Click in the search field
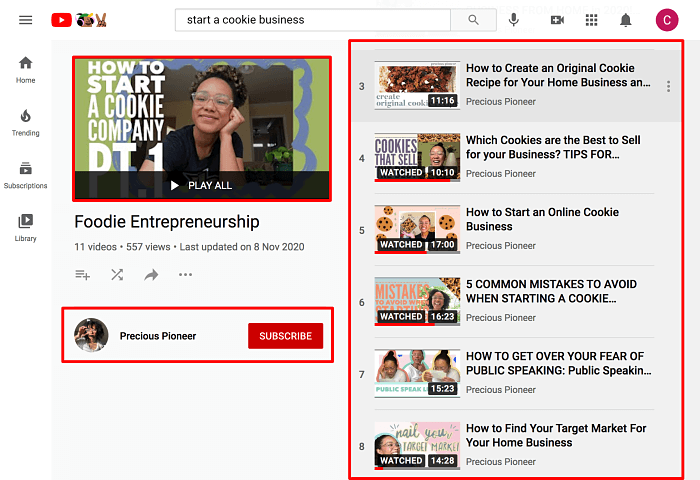Viewport: 700px width, 480px height. (312, 20)
